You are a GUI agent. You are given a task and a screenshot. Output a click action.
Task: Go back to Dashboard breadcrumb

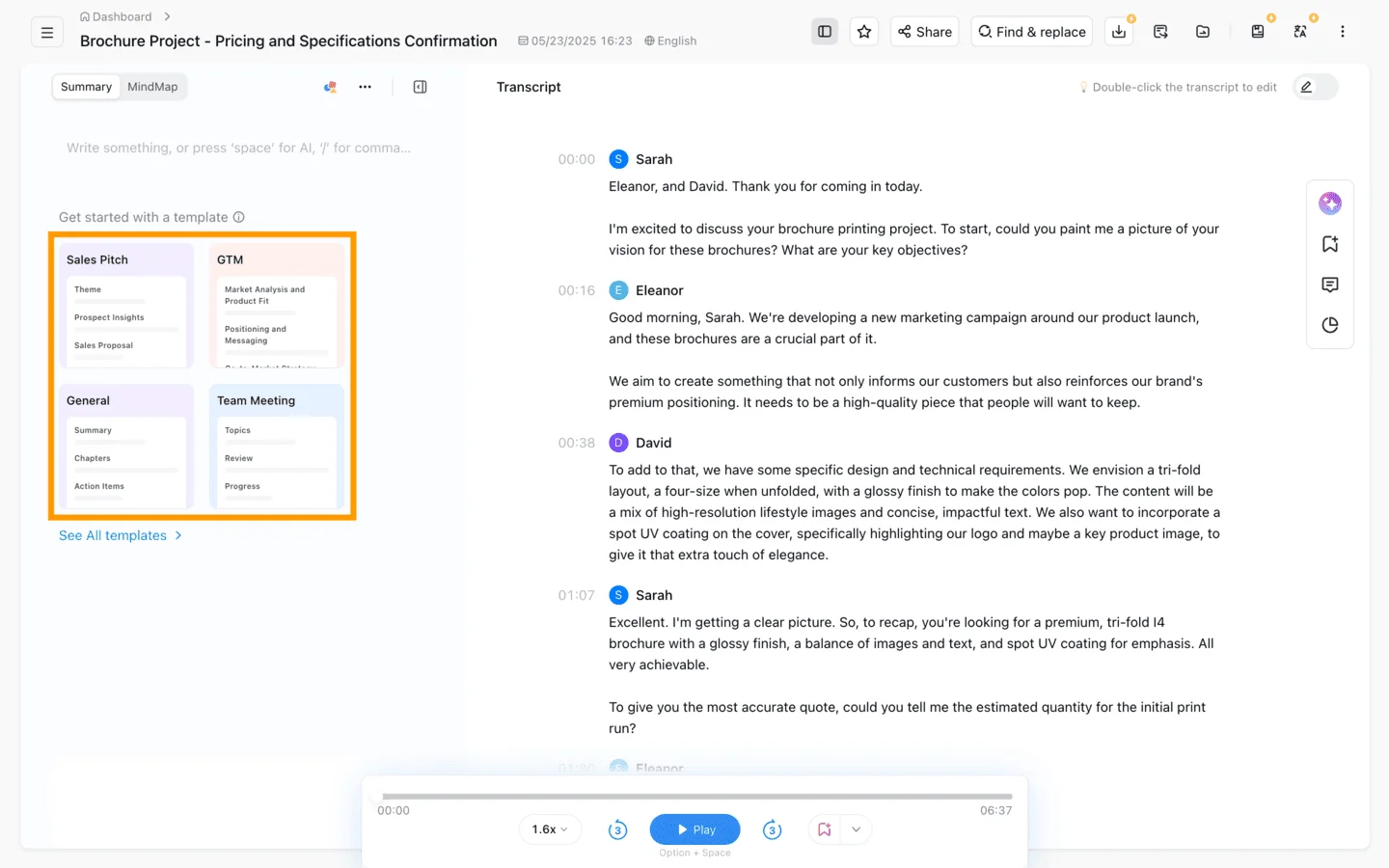(x=116, y=16)
